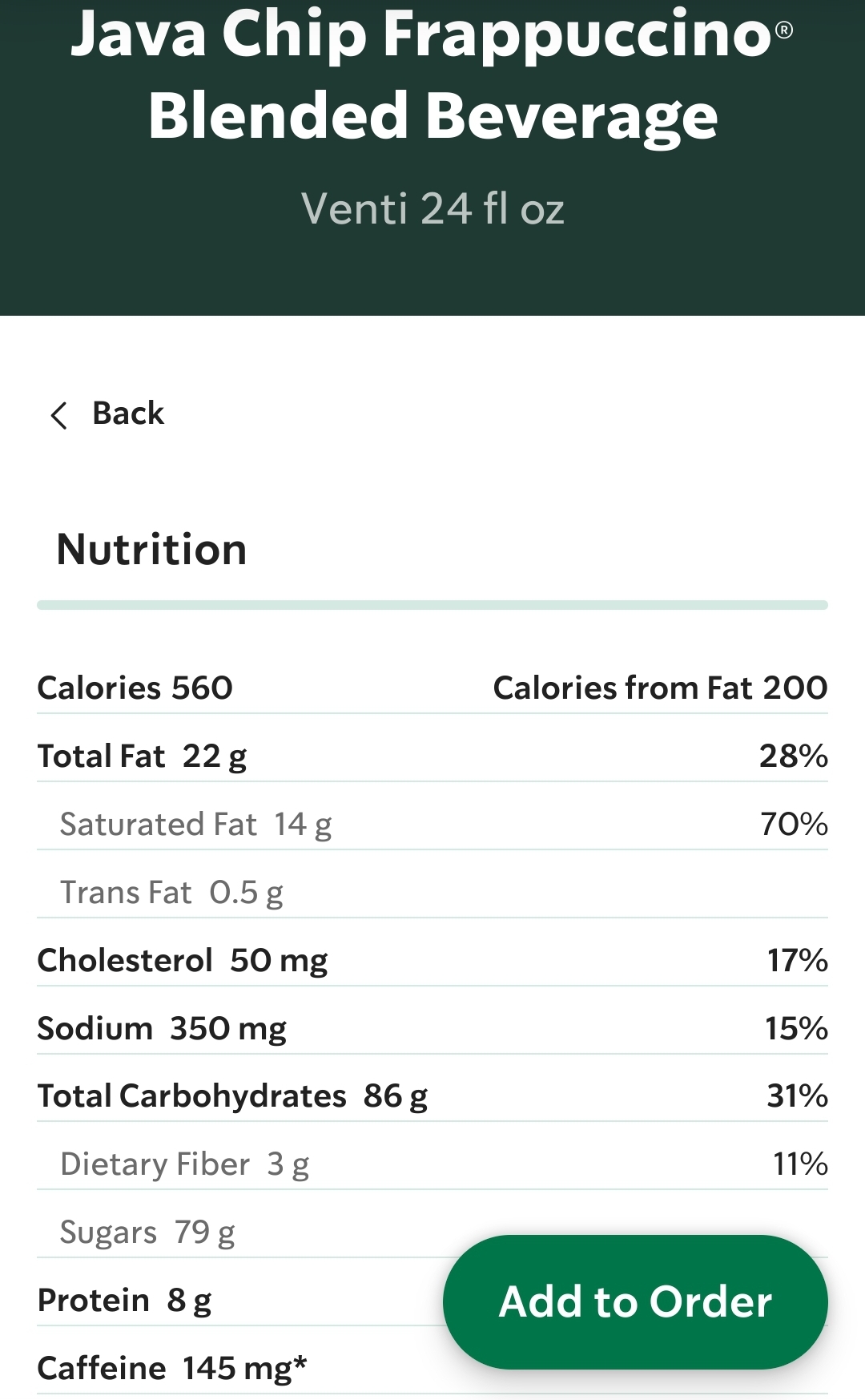Tap the back chevron arrow icon

[58, 415]
